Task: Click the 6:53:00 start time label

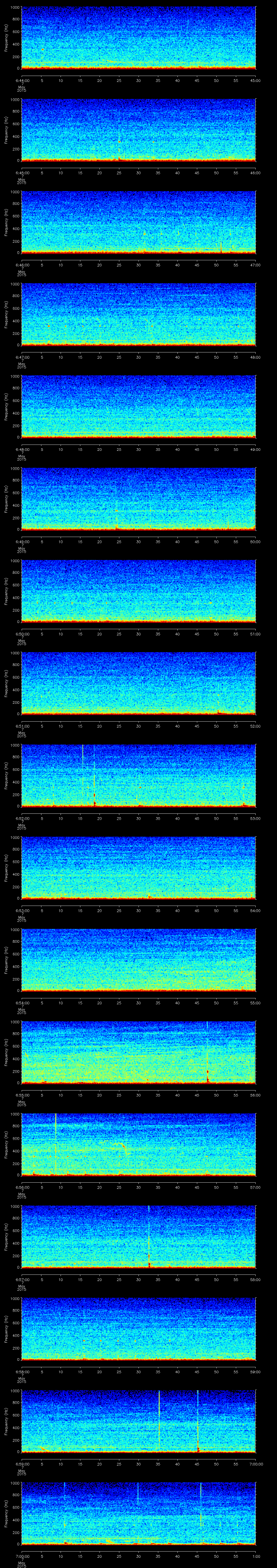Action: point(22,910)
